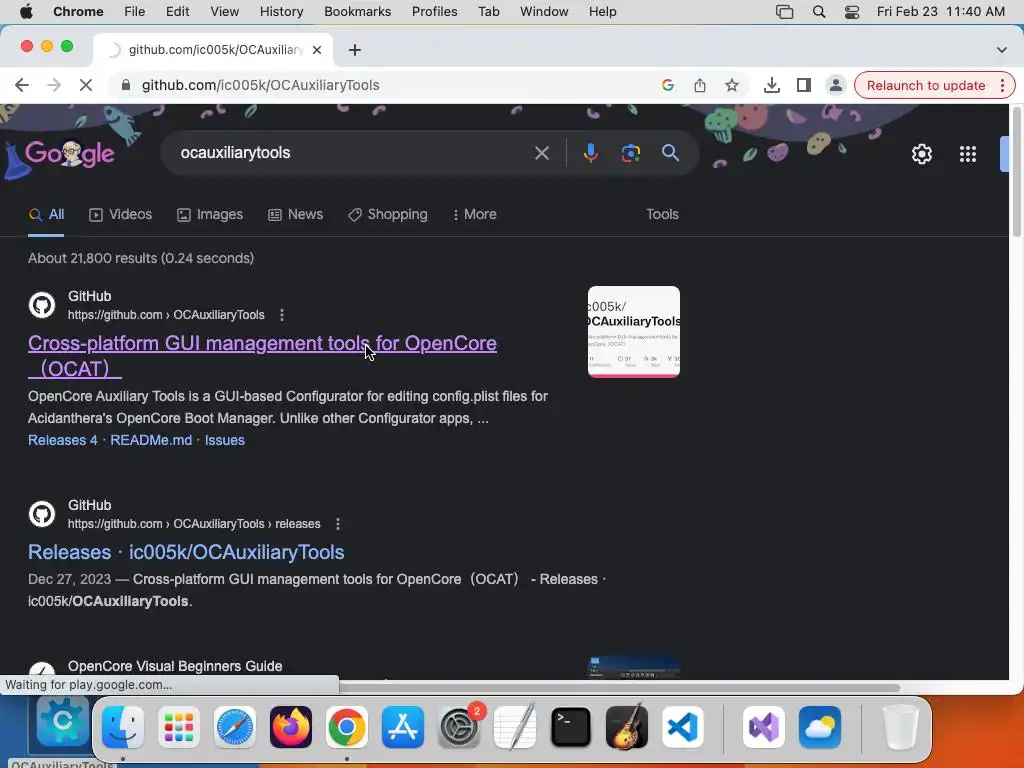Open Google quick settings gear

pyautogui.click(x=921, y=154)
